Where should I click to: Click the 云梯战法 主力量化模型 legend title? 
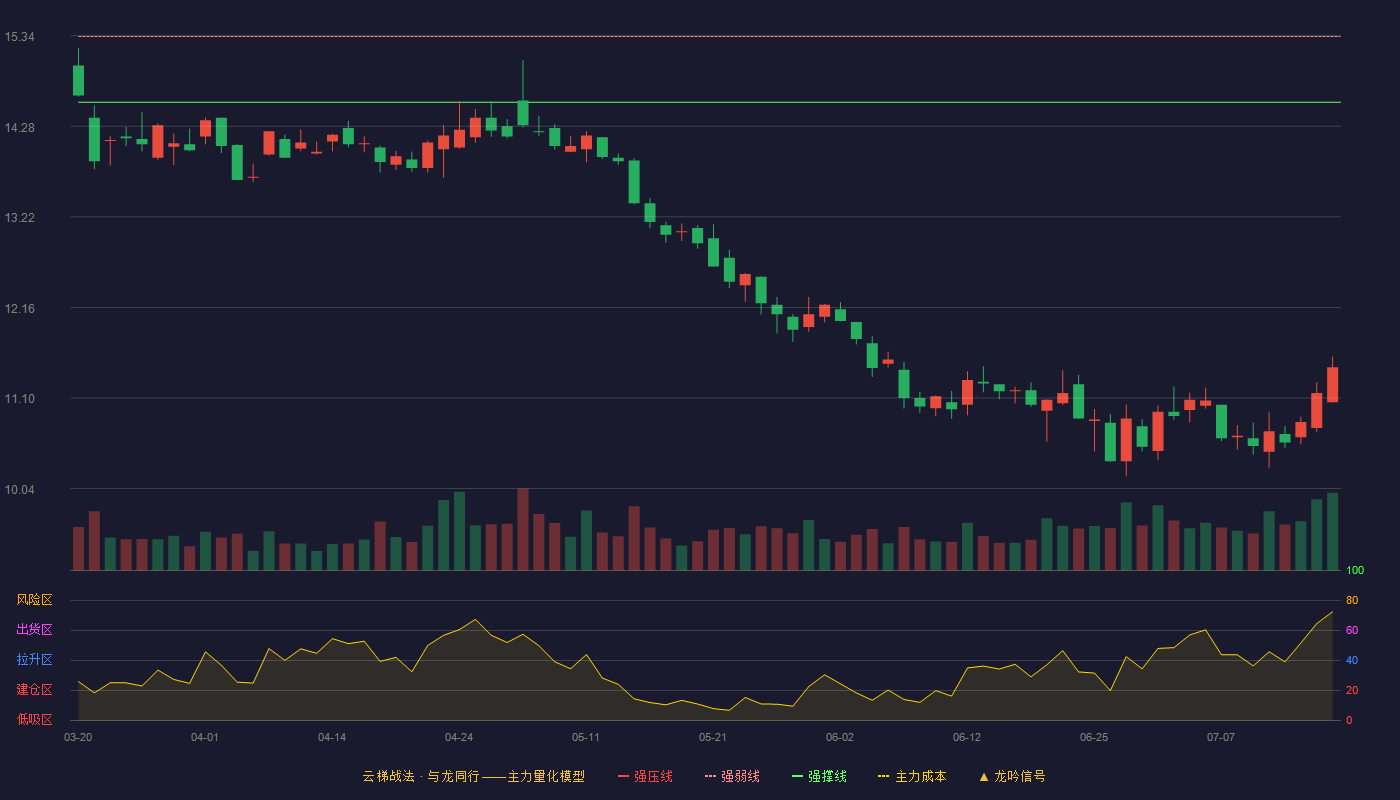coord(473,776)
